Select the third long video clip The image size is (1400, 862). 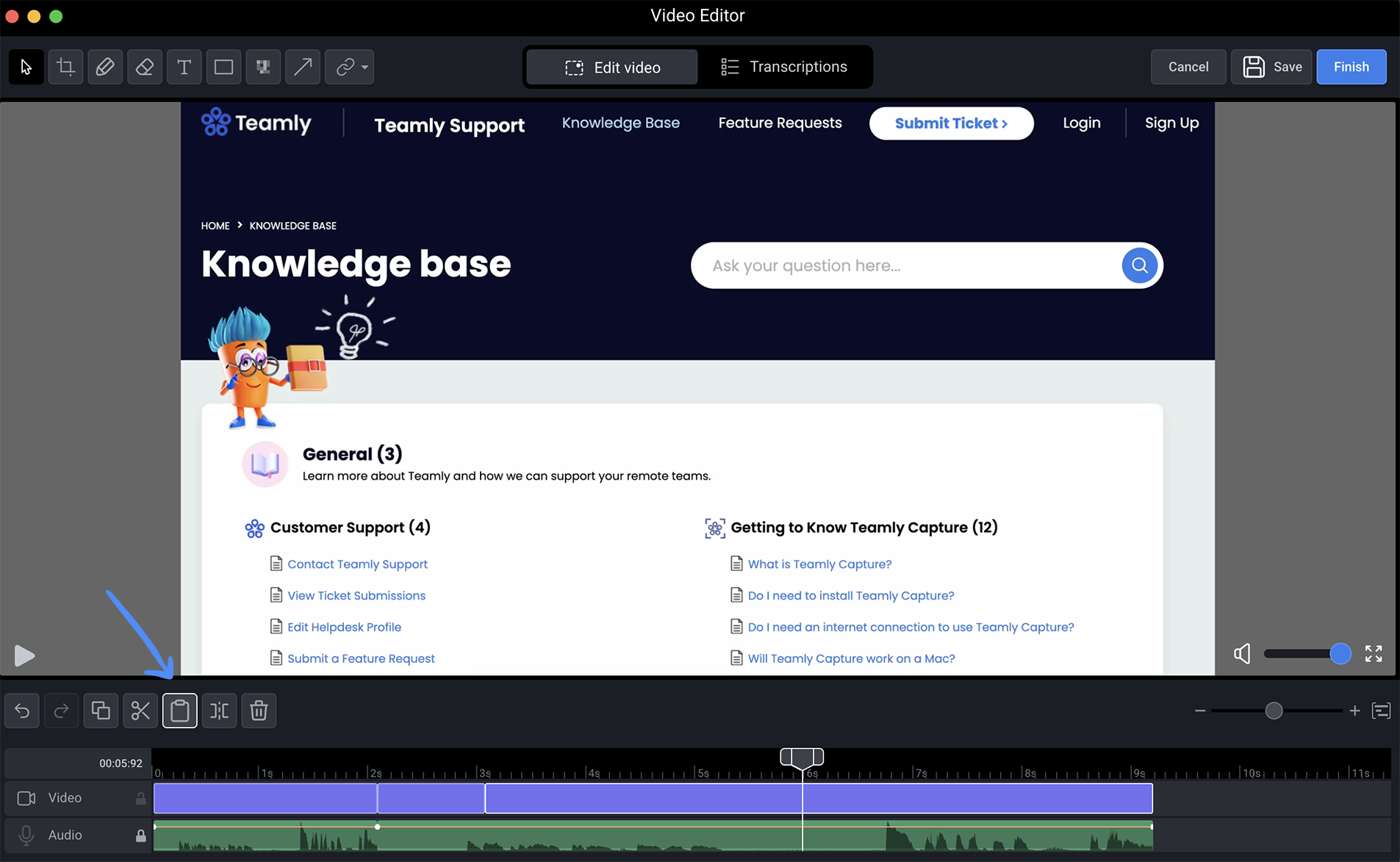point(819,798)
